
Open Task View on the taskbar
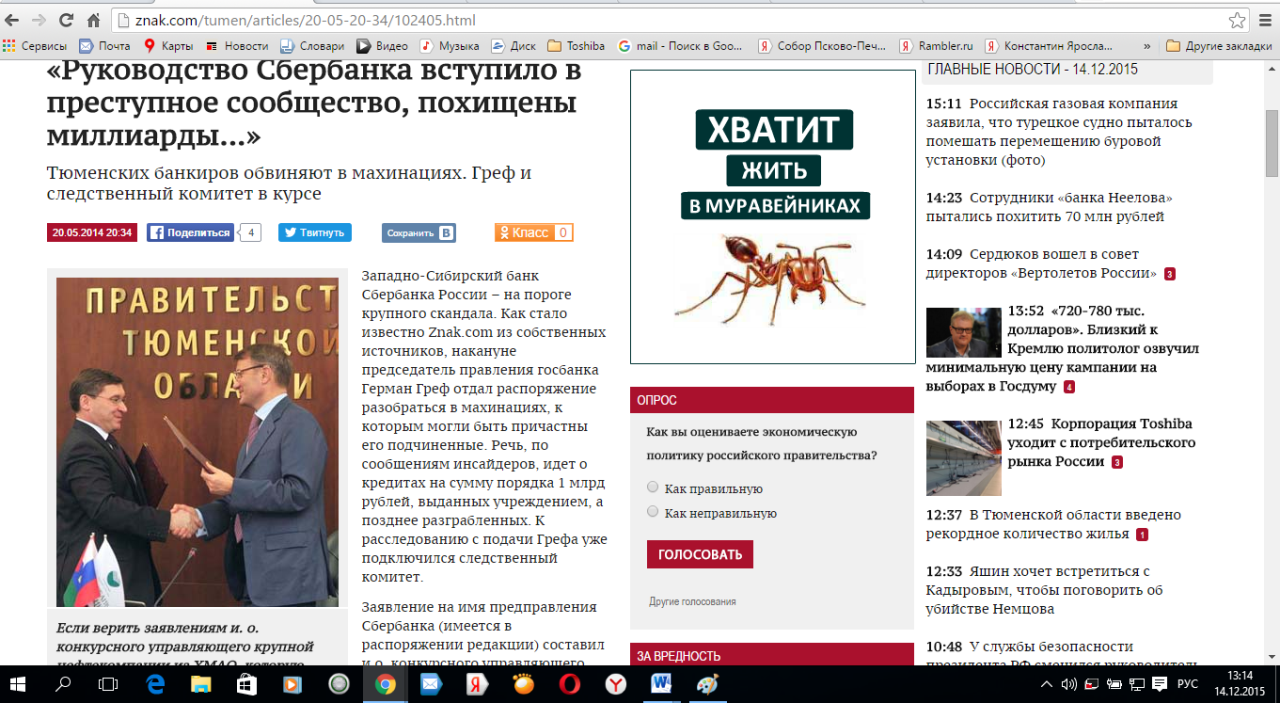point(108,685)
